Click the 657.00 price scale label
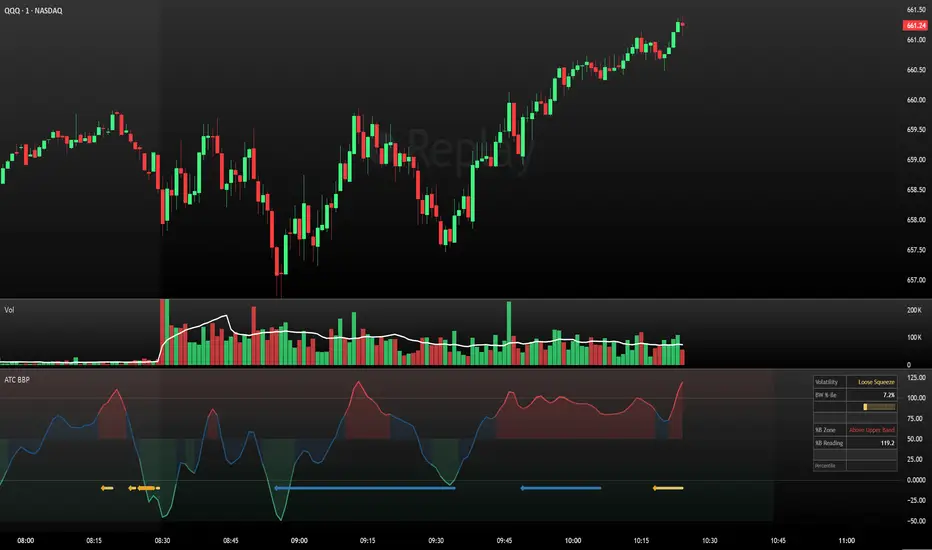The height and width of the screenshot is (550, 932). pos(916,280)
